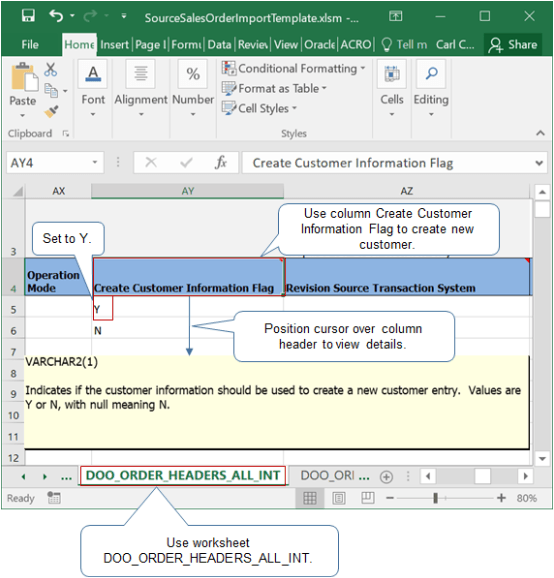Switch to Normal view
The image size is (554, 578).
click(x=310, y=498)
